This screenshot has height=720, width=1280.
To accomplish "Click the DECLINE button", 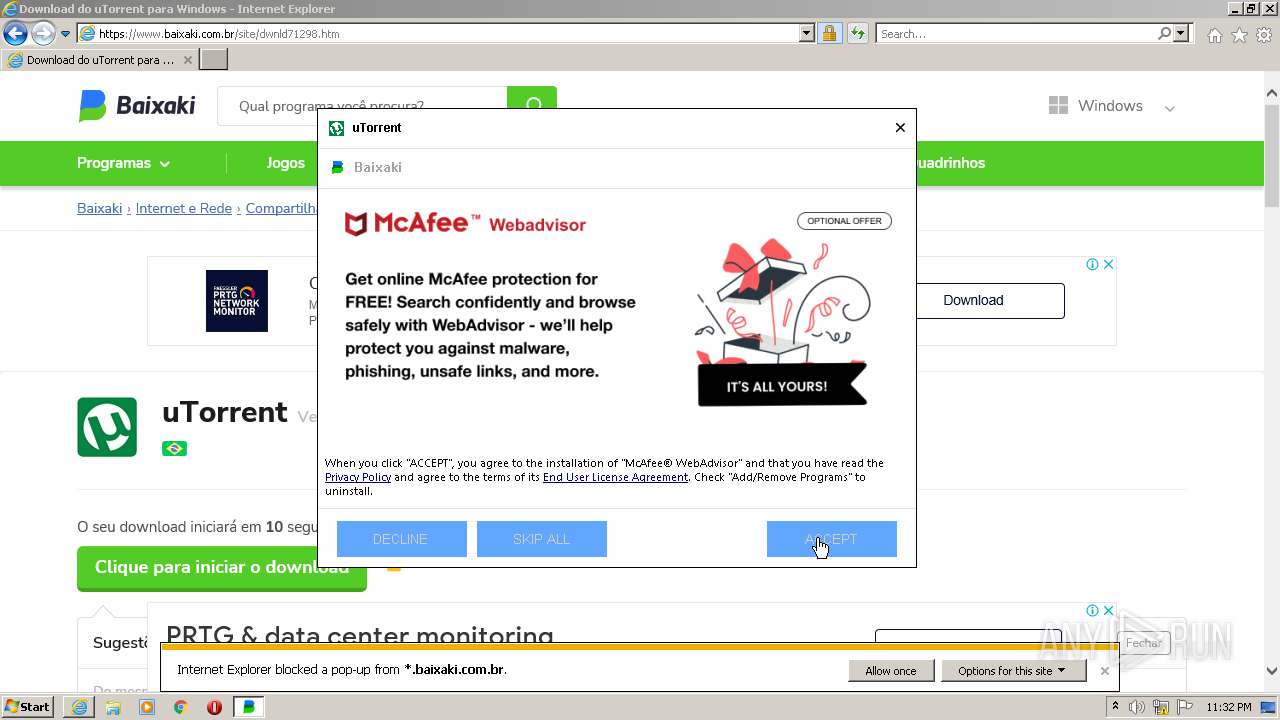I will pyautogui.click(x=401, y=539).
